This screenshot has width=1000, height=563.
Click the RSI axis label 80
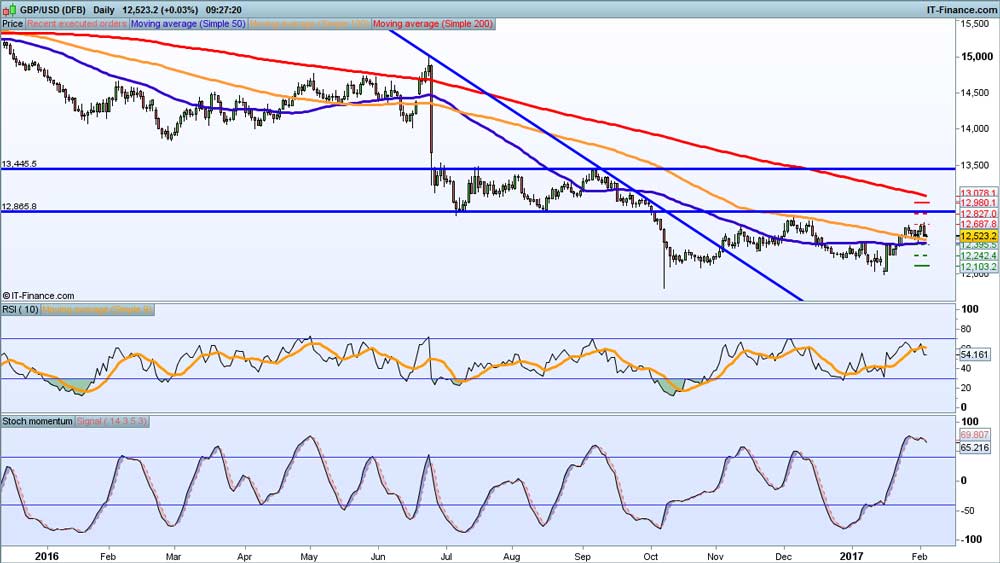(x=966, y=329)
